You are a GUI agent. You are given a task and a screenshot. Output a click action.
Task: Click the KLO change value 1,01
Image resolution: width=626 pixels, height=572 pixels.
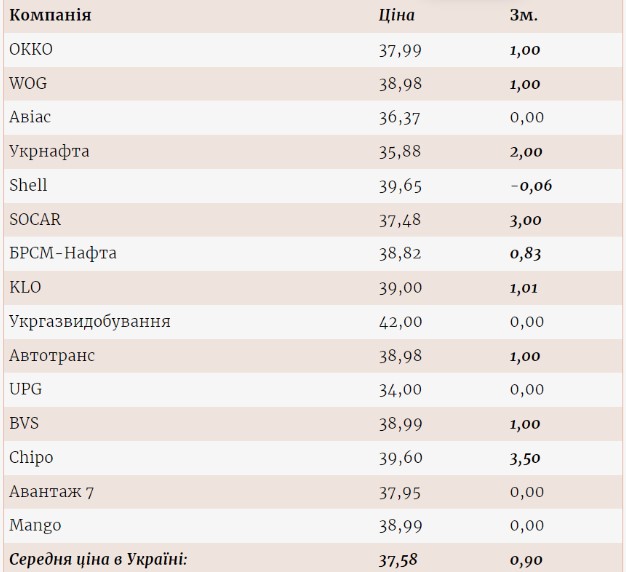click(524, 287)
